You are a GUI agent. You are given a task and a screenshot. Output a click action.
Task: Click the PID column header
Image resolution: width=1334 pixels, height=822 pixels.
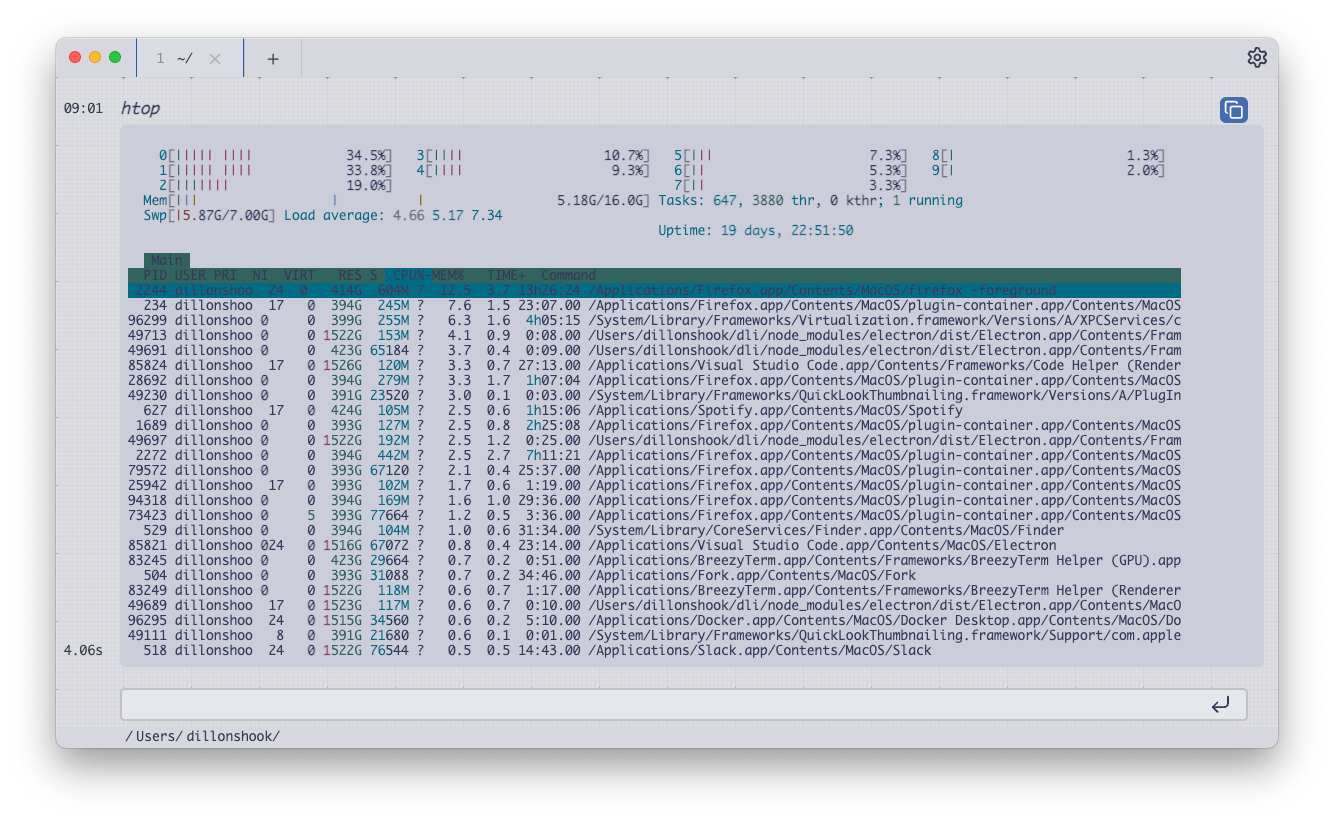(155, 275)
